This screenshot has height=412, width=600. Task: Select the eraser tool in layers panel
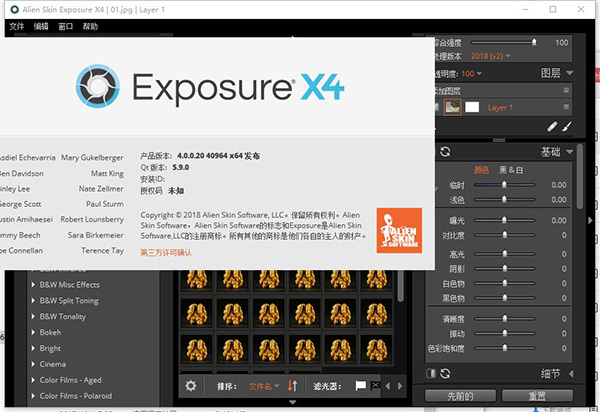tap(552, 127)
